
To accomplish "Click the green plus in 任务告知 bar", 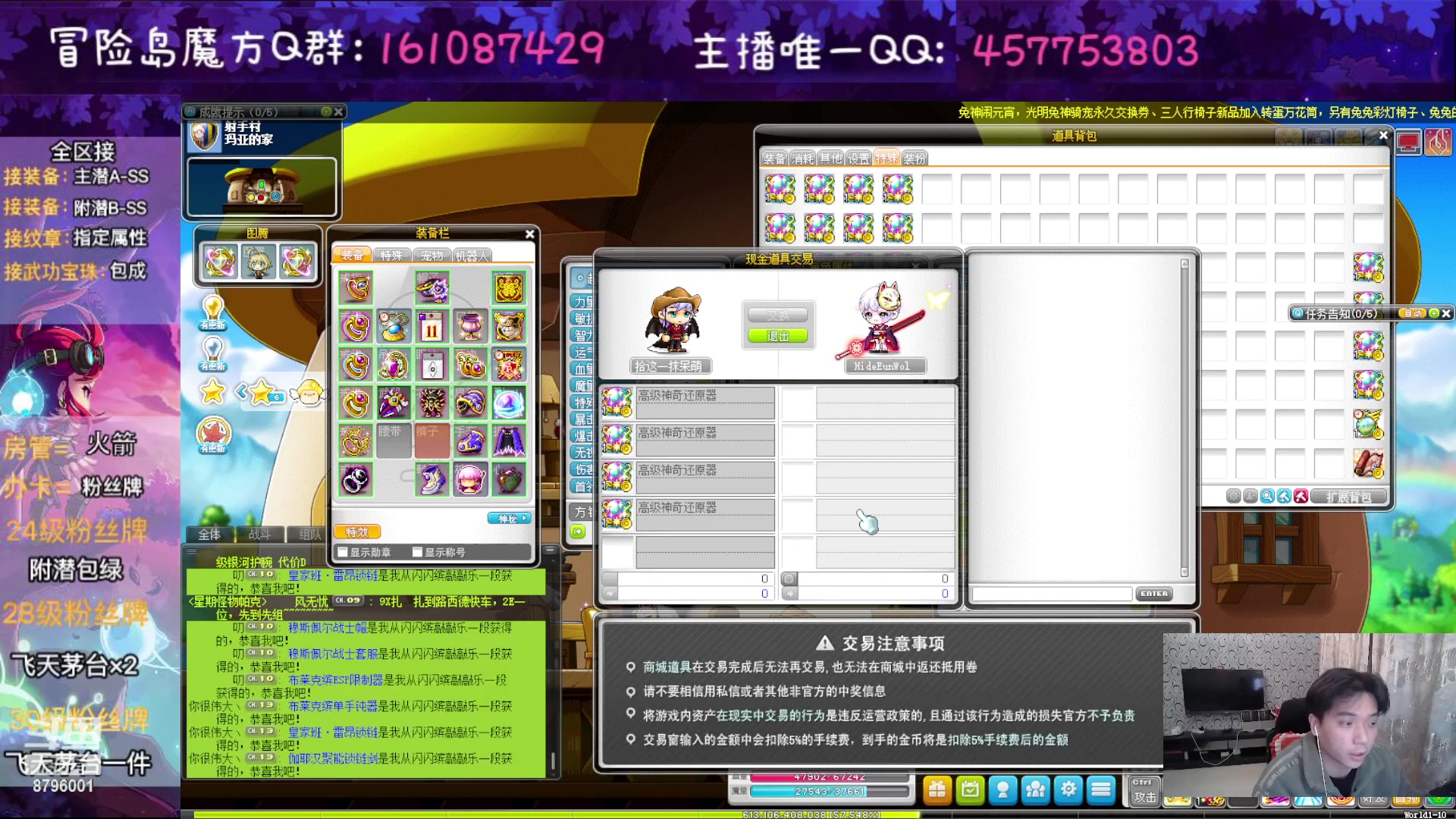I will pos(1433,313).
